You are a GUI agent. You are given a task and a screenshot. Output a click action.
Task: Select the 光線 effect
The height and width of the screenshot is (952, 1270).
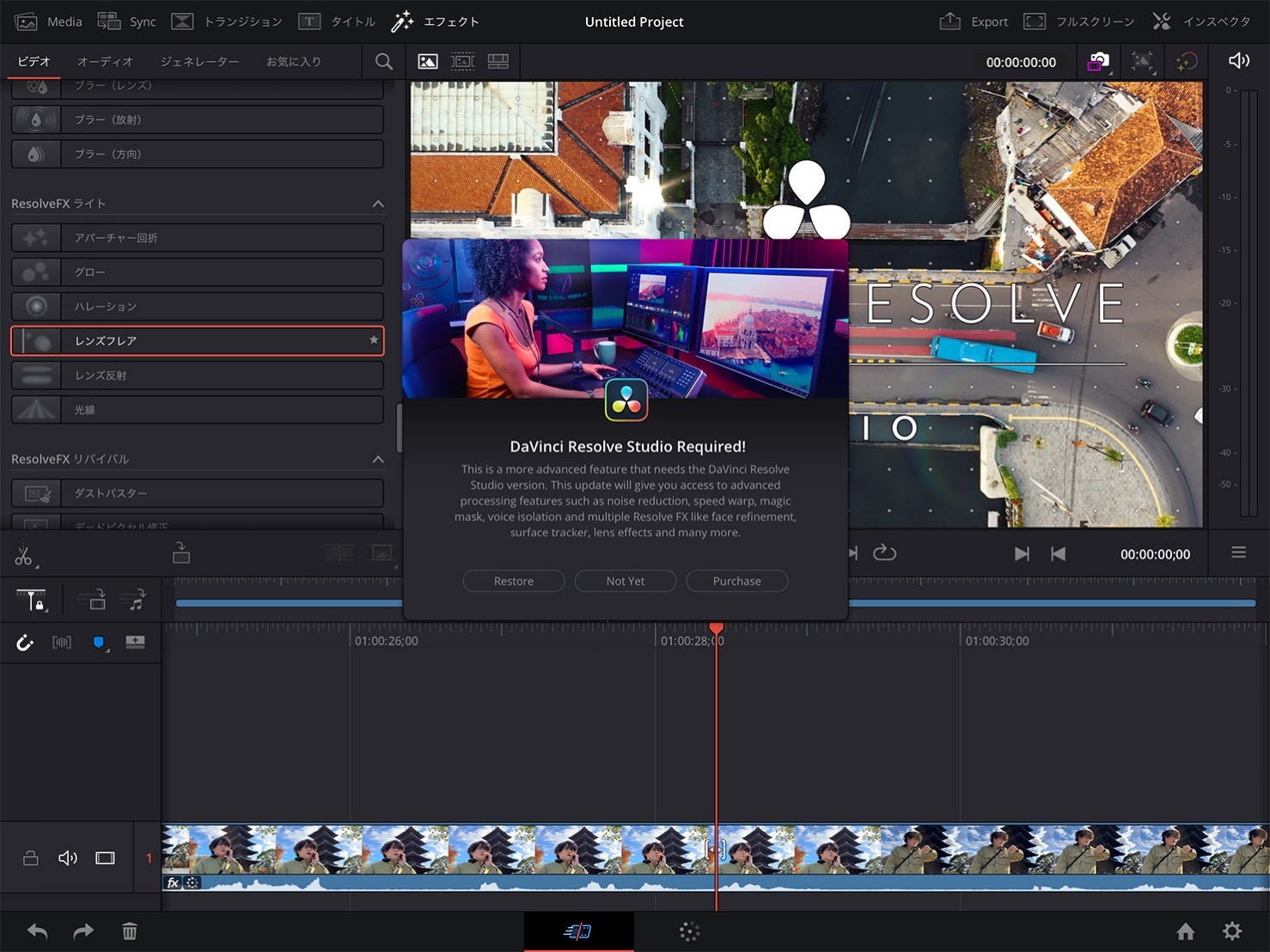(x=197, y=410)
